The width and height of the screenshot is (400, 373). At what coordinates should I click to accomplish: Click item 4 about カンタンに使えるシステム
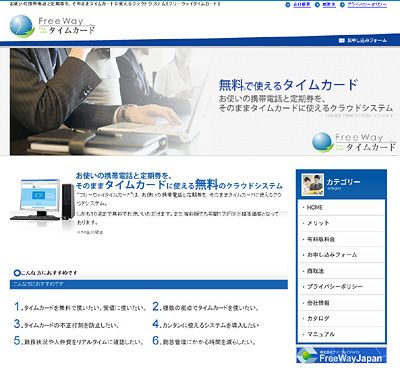pos(205,324)
